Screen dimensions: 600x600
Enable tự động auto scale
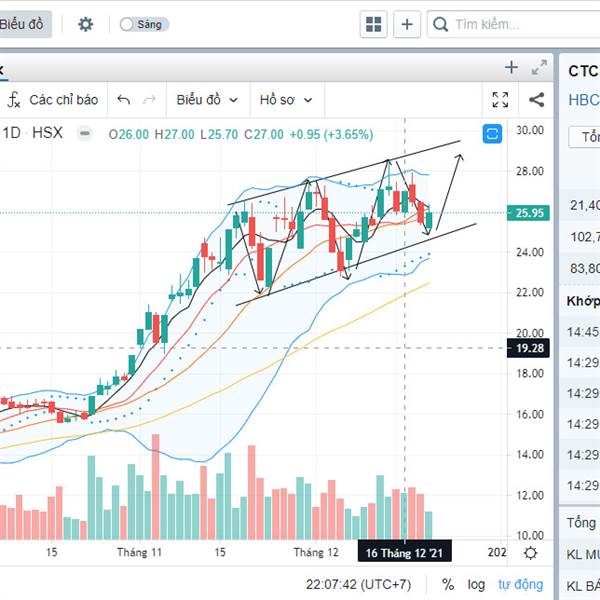(x=521, y=584)
